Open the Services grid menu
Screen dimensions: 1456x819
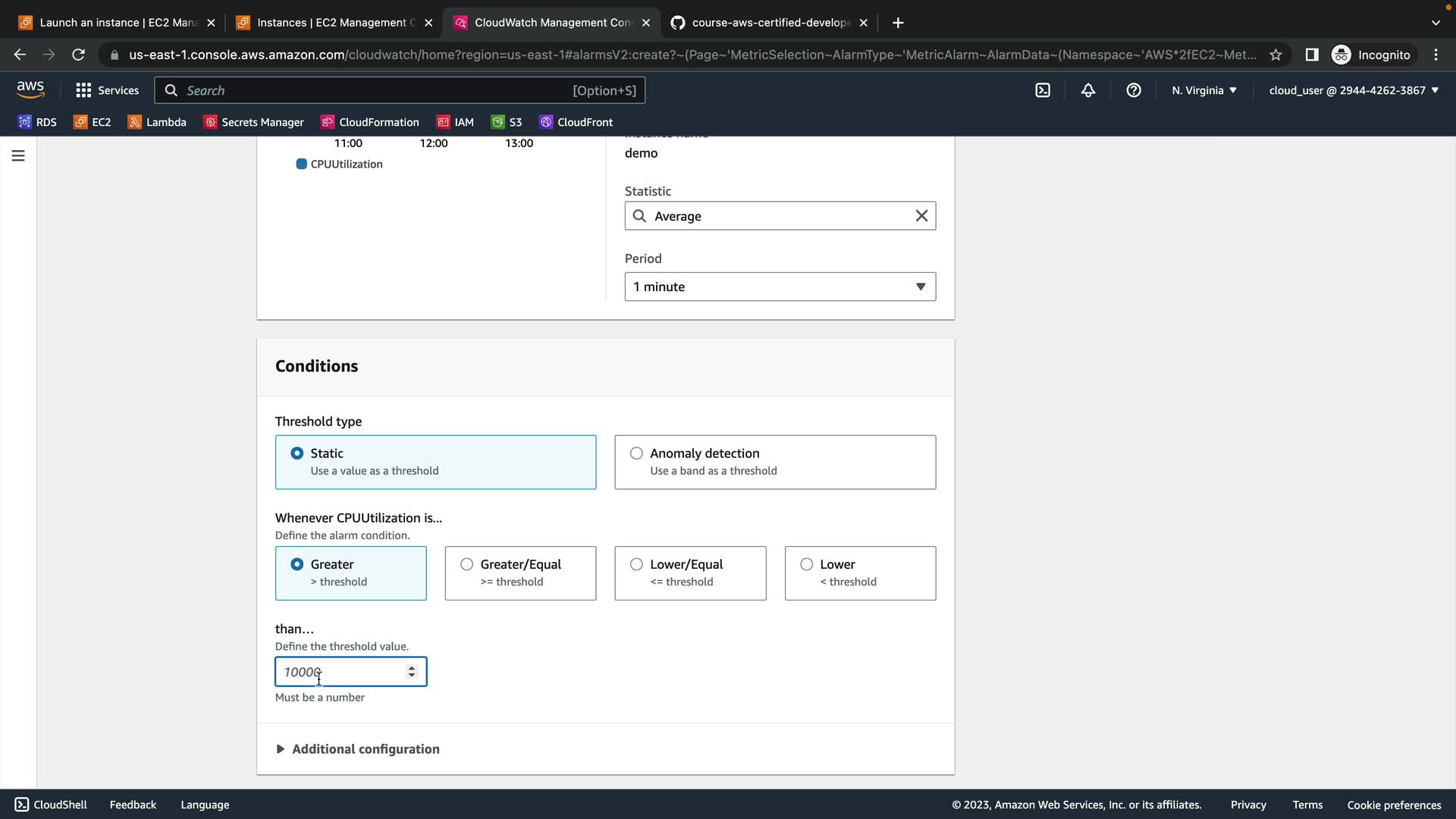pos(107,90)
